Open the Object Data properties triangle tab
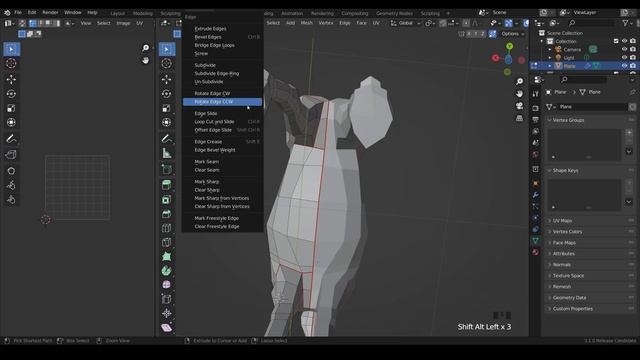 coord(536,241)
